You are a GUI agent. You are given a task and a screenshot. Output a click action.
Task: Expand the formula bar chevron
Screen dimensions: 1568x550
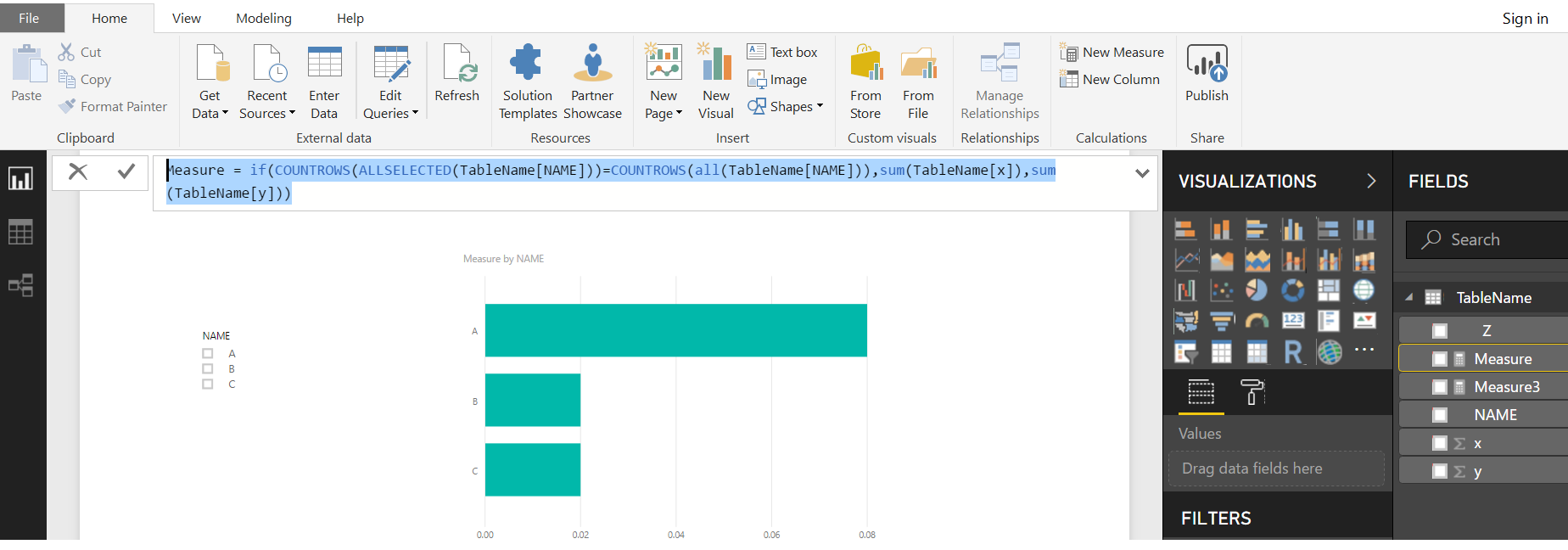tap(1142, 173)
